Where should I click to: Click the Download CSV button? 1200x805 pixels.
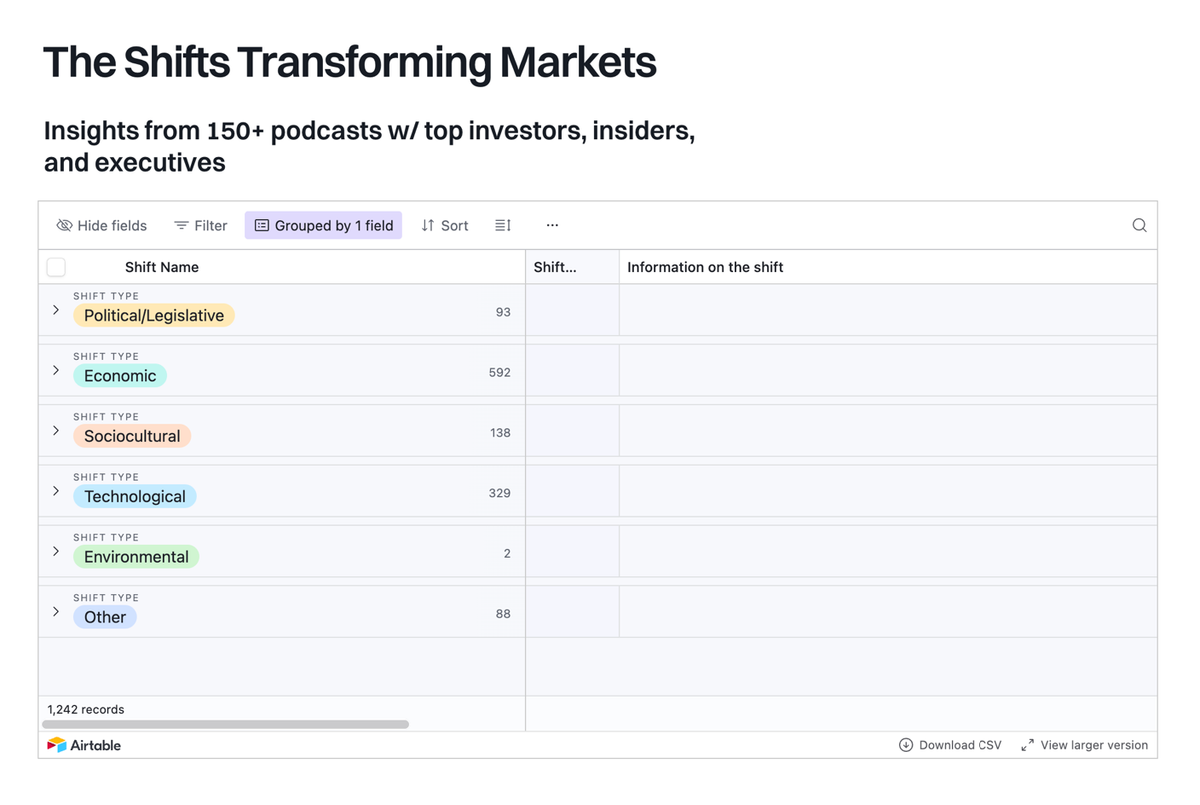coord(960,745)
